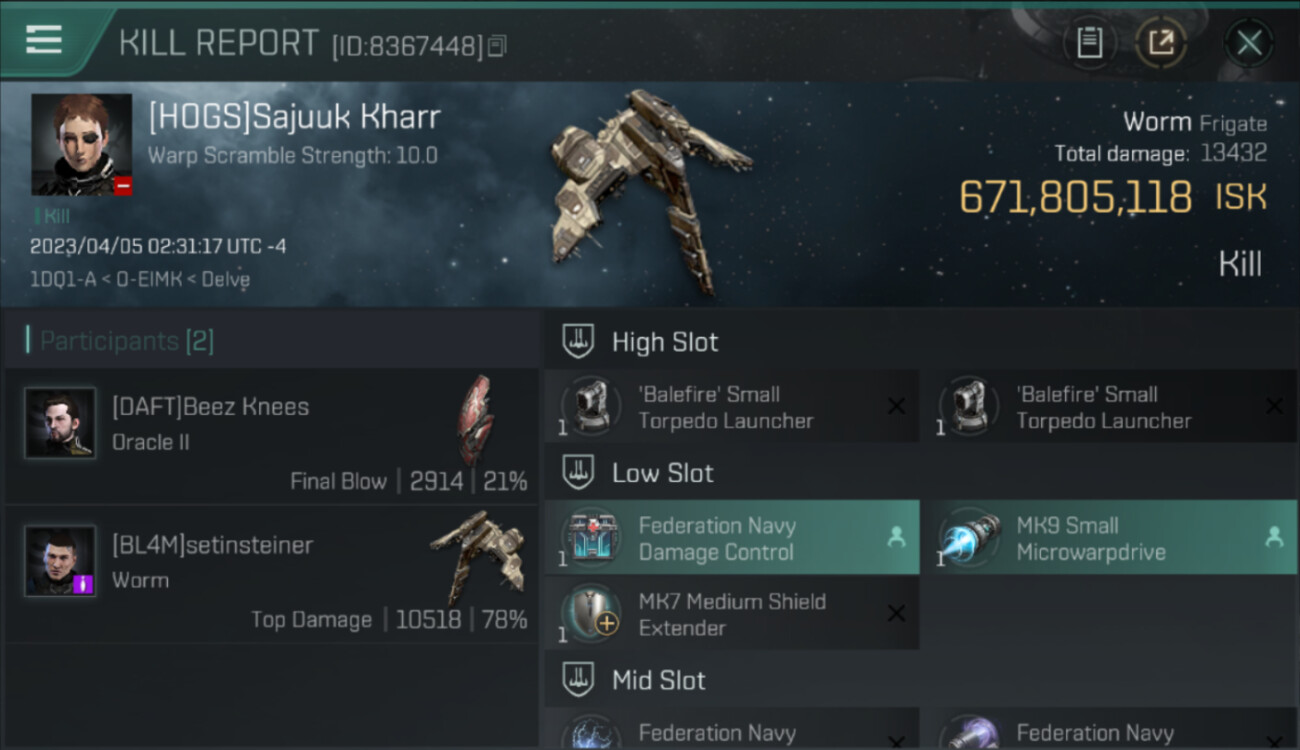Click the share export icon
Viewport: 1300px width, 750px height.
(x=1160, y=43)
